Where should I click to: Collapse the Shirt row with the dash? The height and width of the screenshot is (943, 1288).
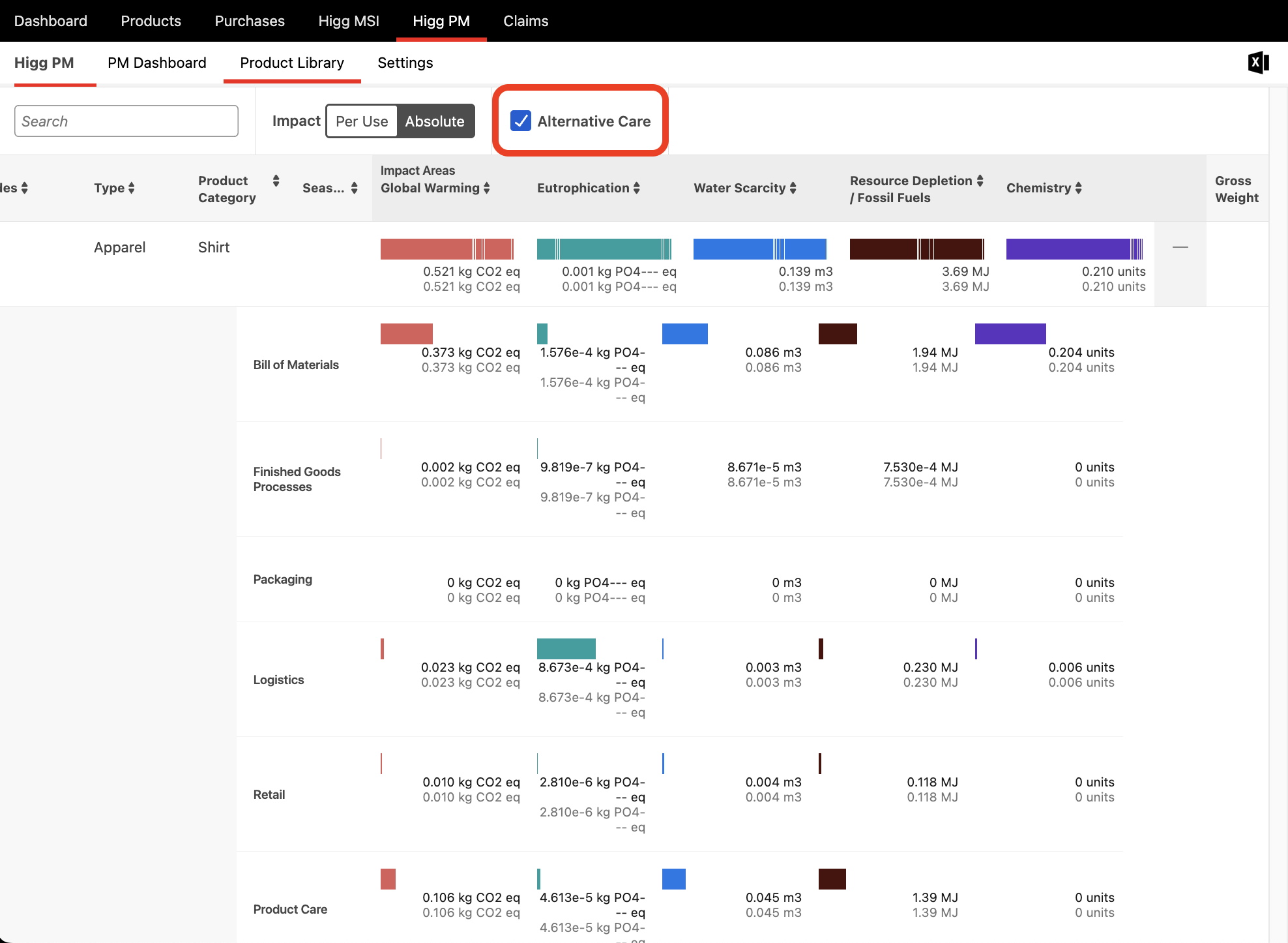click(1180, 247)
